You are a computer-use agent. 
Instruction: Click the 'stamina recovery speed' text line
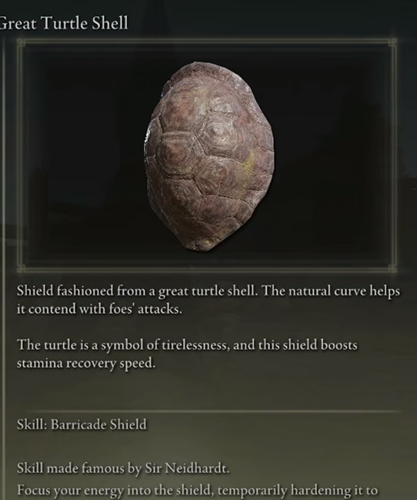click(x=86, y=363)
